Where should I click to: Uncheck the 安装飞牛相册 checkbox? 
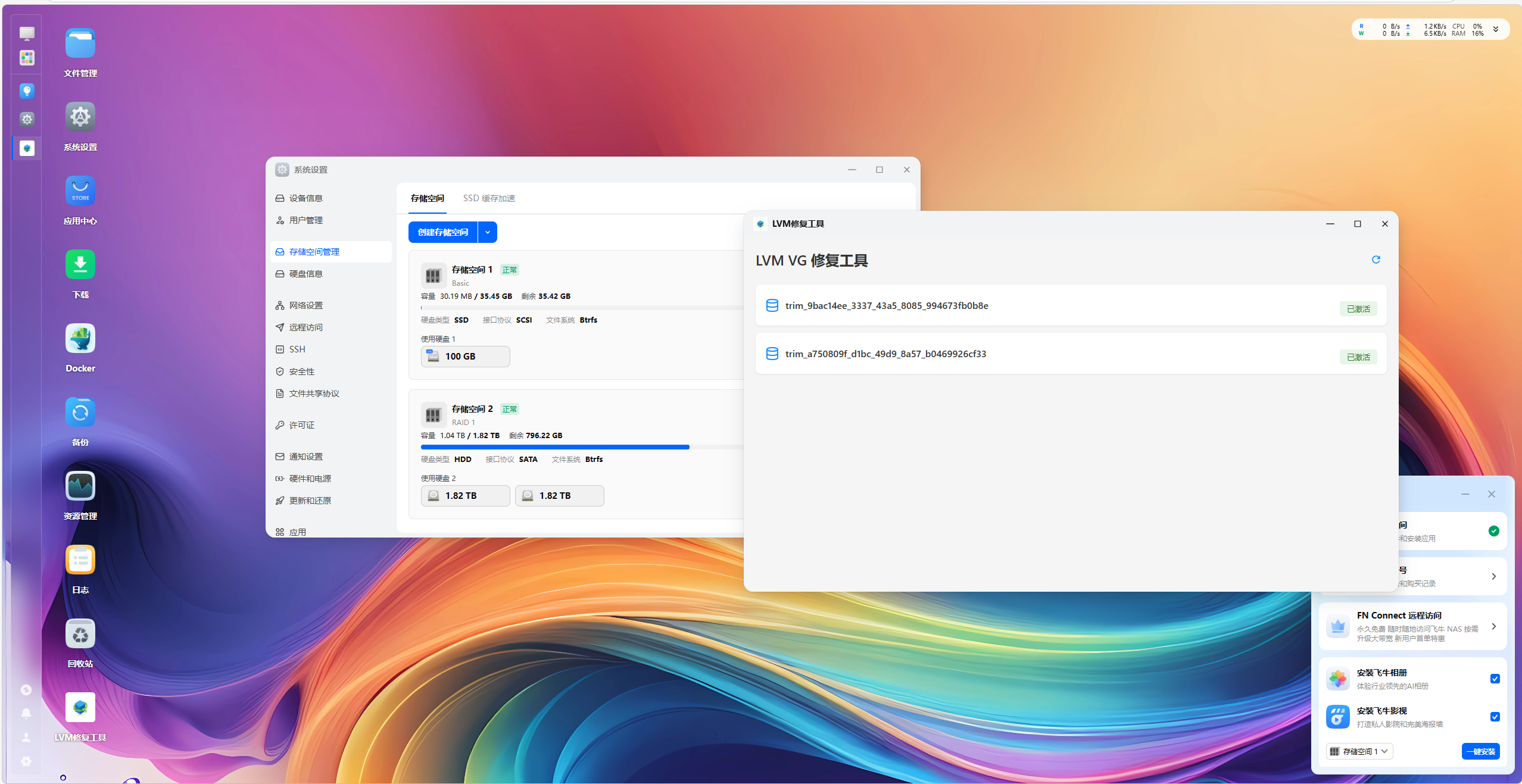[1495, 679]
